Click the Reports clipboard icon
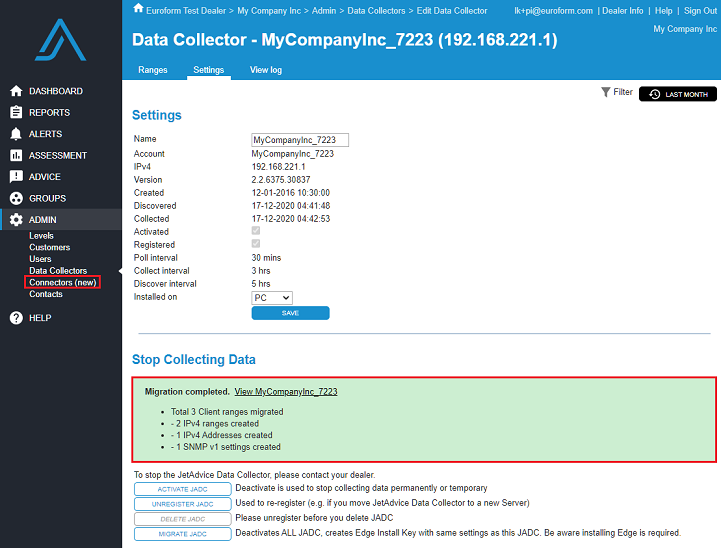 [x=16, y=112]
